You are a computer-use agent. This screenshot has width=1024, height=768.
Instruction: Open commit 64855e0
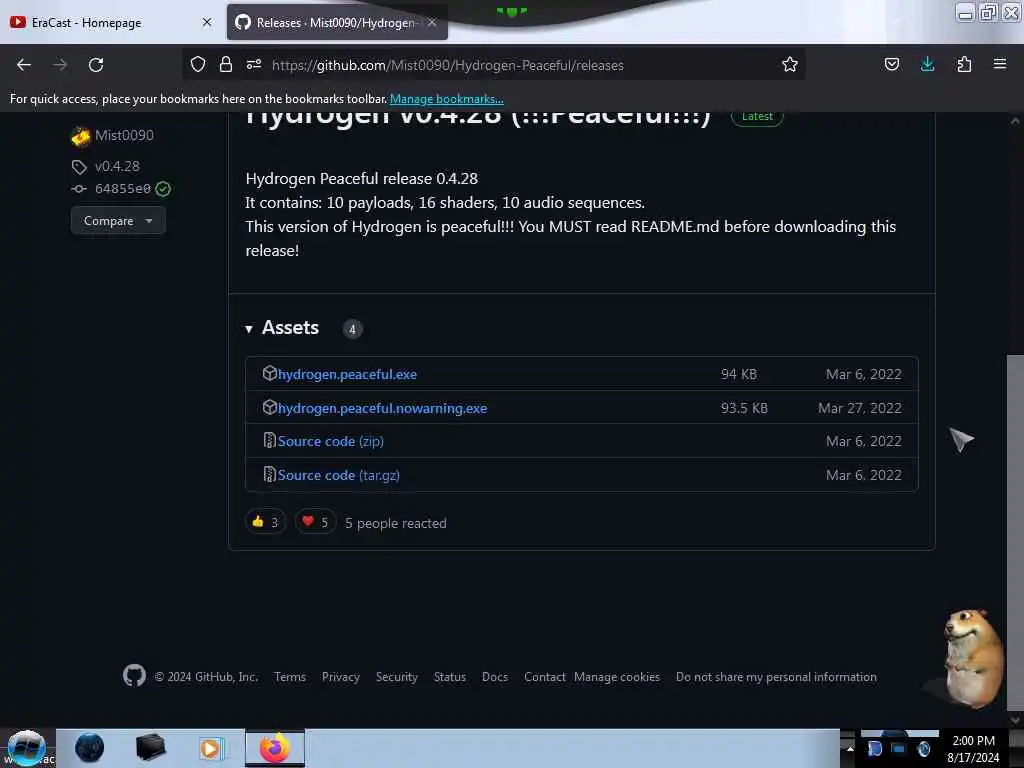pyautogui.click(x=123, y=189)
